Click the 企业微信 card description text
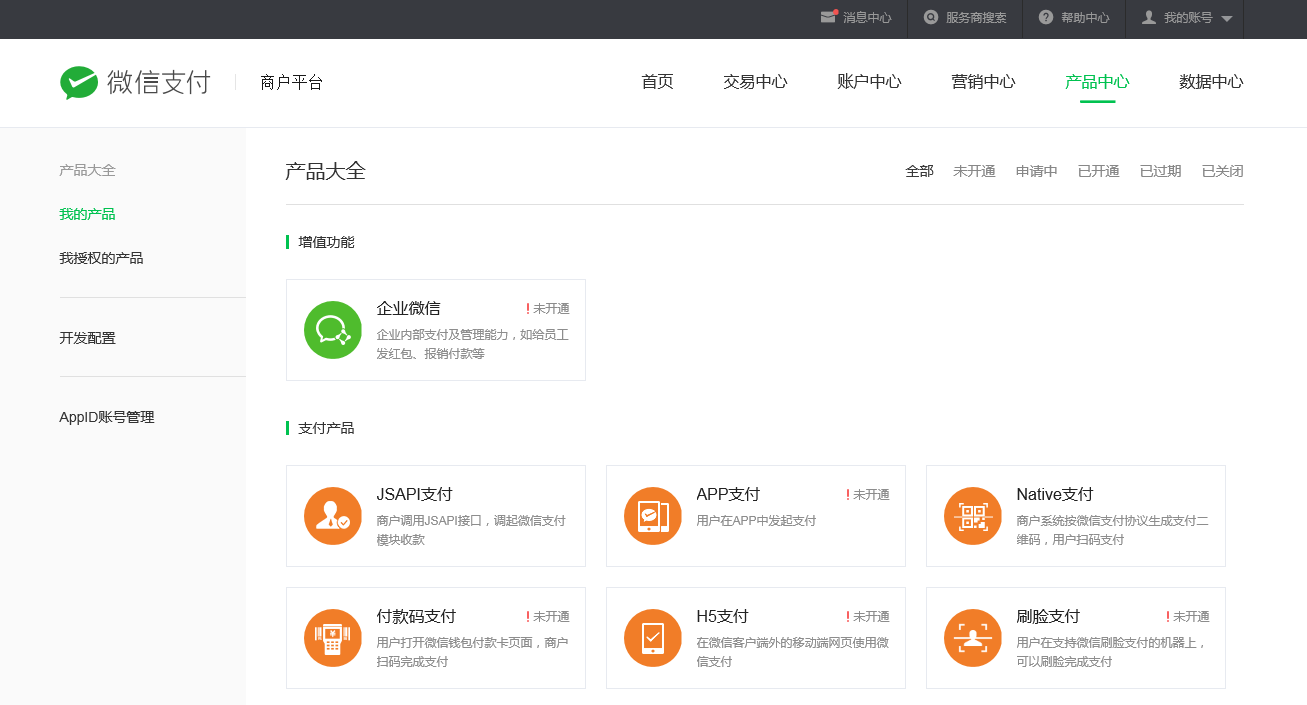This screenshot has height=705, width=1307. (x=472, y=344)
